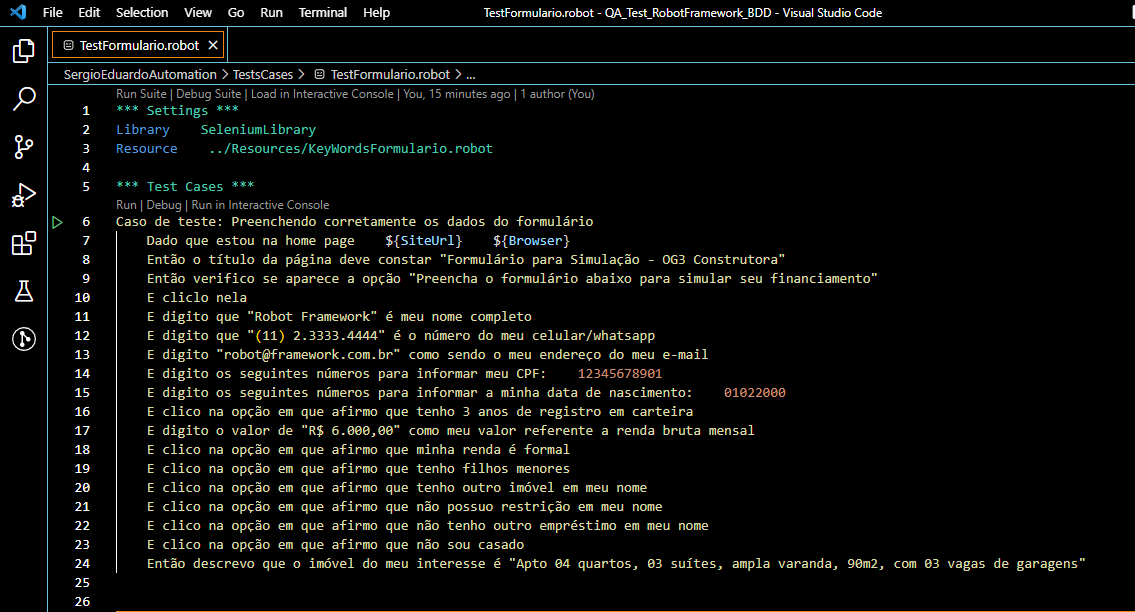
Task: Click the green run test arrow on line 6
Action: coord(57,222)
